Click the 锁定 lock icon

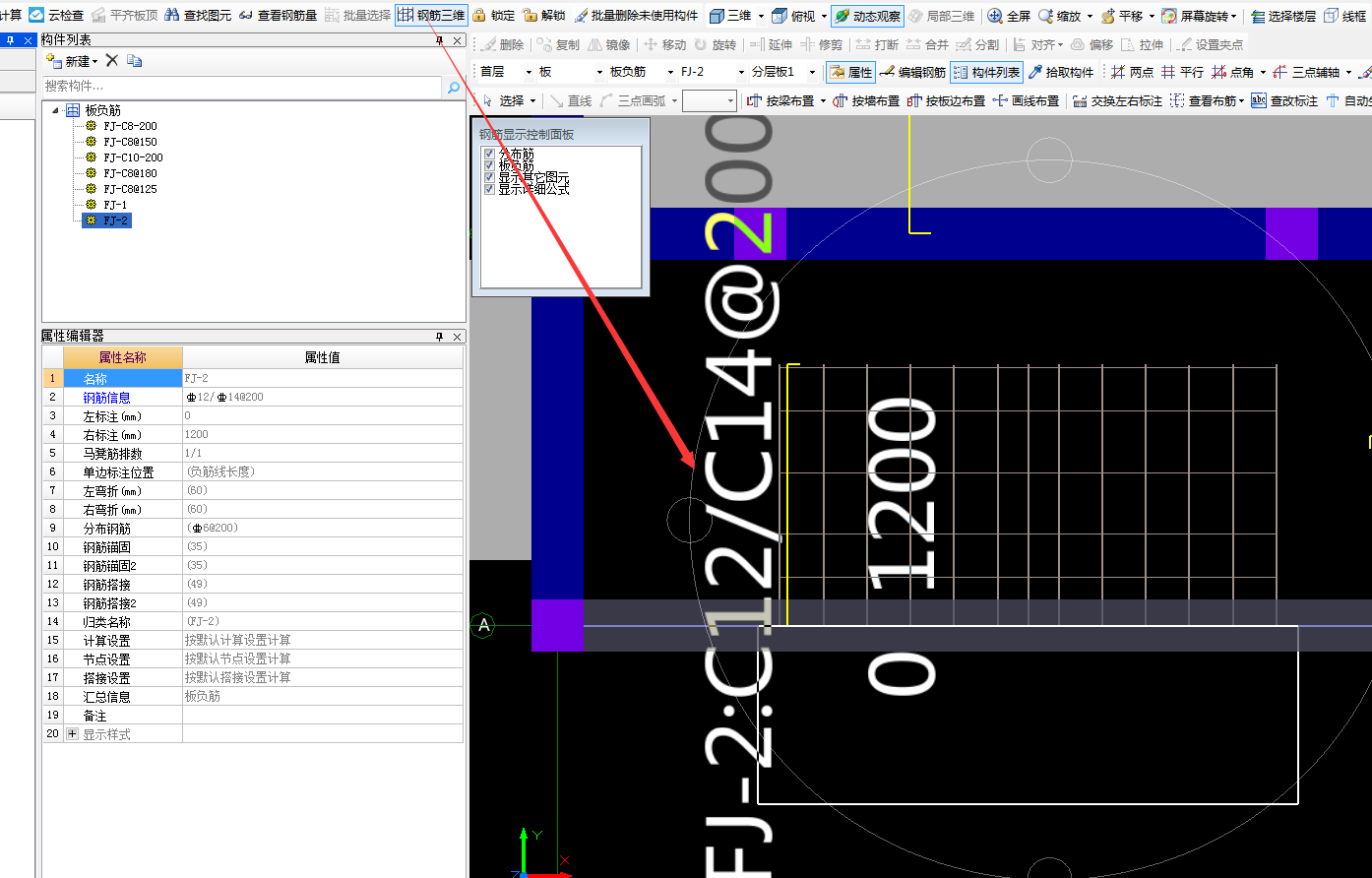pyautogui.click(x=479, y=15)
